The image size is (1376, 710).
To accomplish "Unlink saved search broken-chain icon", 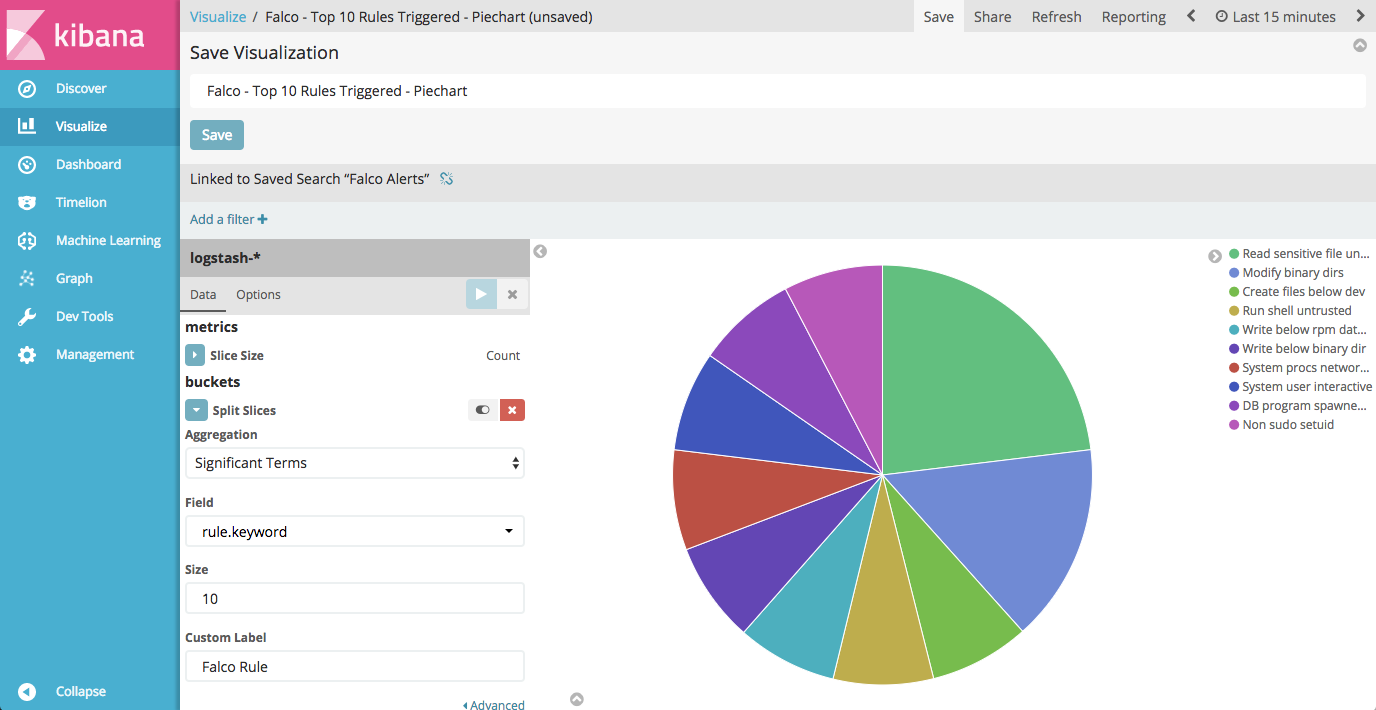I will (x=447, y=179).
